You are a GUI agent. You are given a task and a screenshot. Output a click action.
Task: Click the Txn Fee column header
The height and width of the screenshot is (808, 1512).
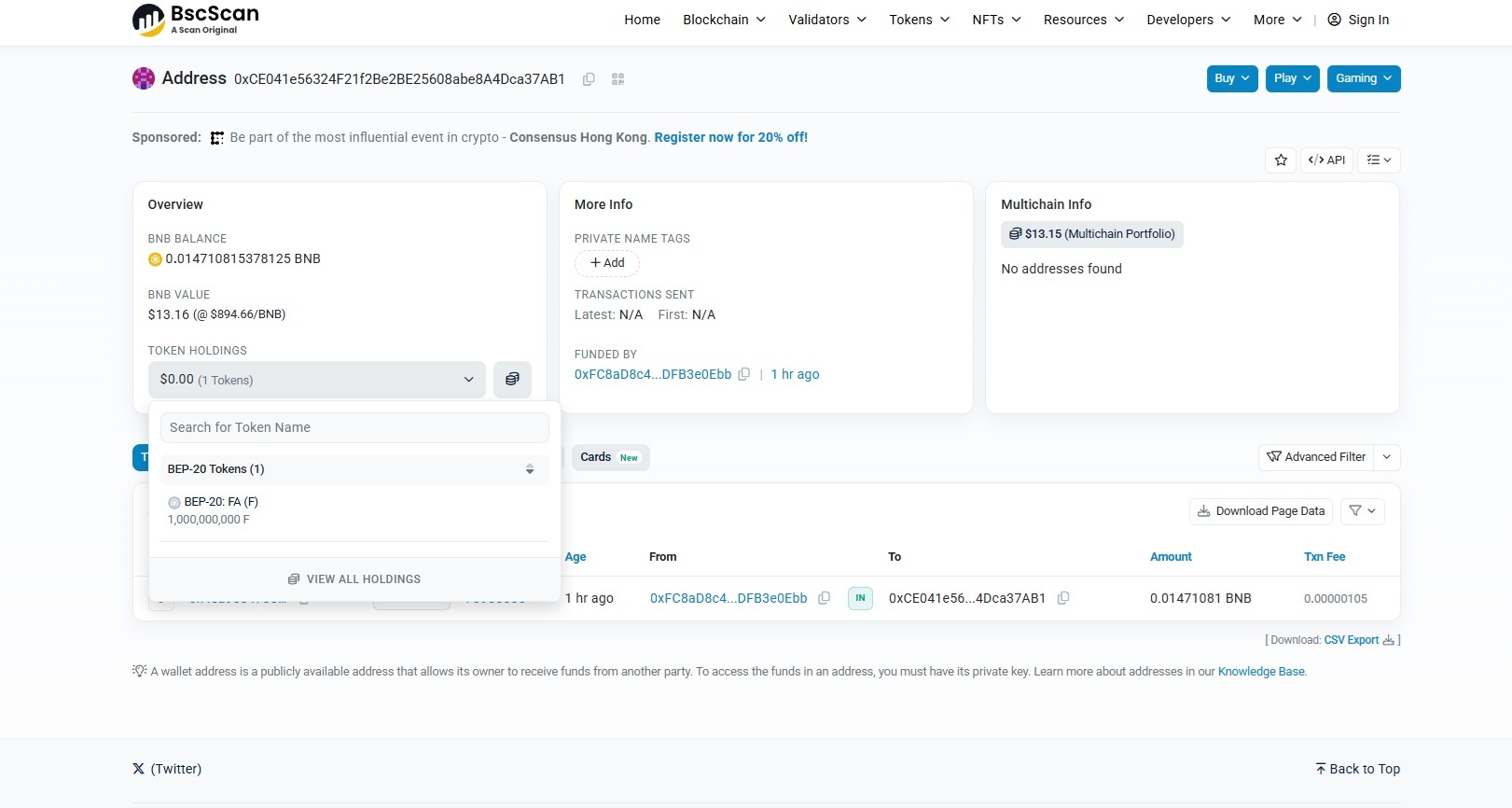[1325, 557]
